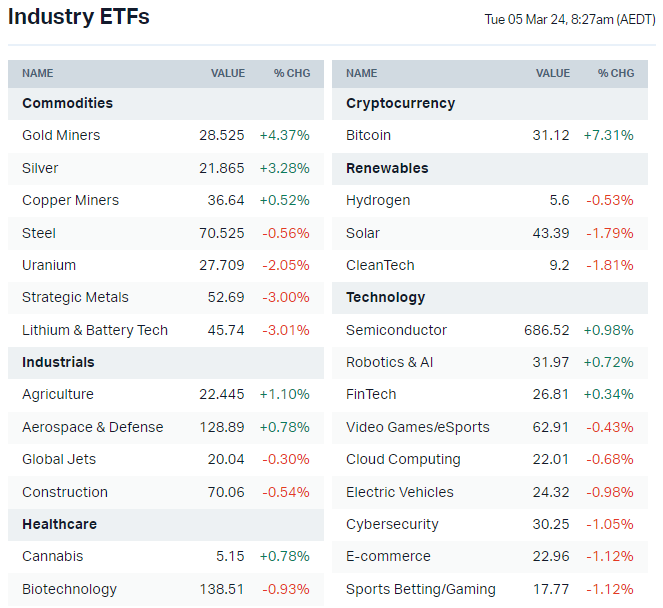663x608 pixels.
Task: Select the Copper Miners entry
Action: [70, 200]
